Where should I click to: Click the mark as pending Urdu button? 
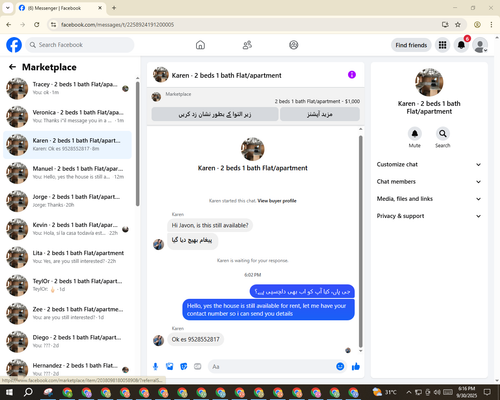pyautogui.click(x=215, y=114)
